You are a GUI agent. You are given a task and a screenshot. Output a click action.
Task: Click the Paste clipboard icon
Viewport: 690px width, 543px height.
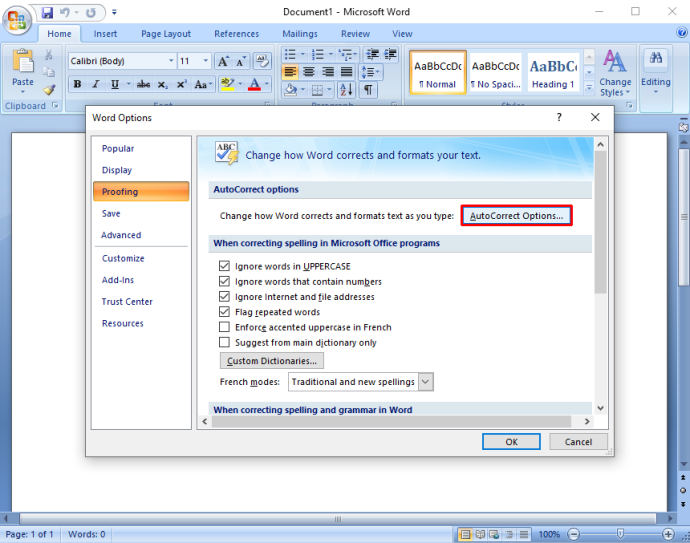click(23, 62)
